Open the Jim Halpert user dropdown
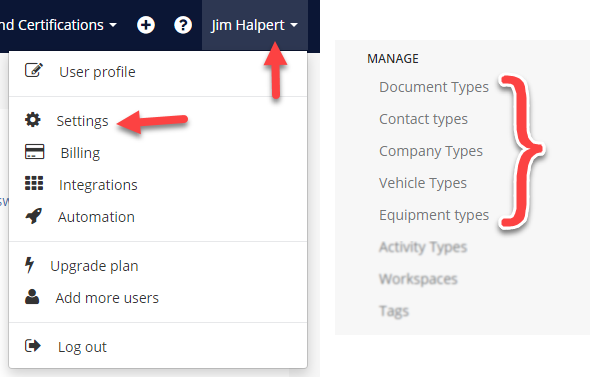590x377 pixels. click(255, 25)
